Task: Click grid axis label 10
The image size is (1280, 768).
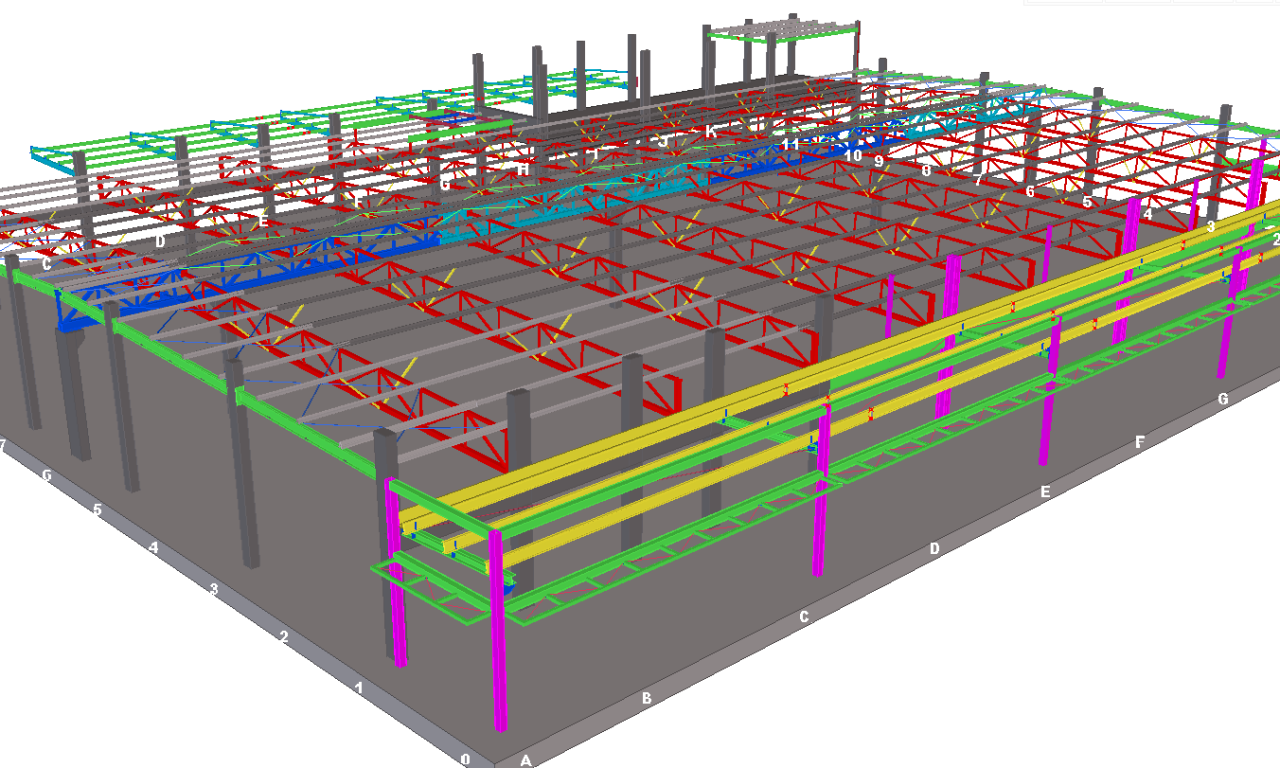Action: click(853, 156)
